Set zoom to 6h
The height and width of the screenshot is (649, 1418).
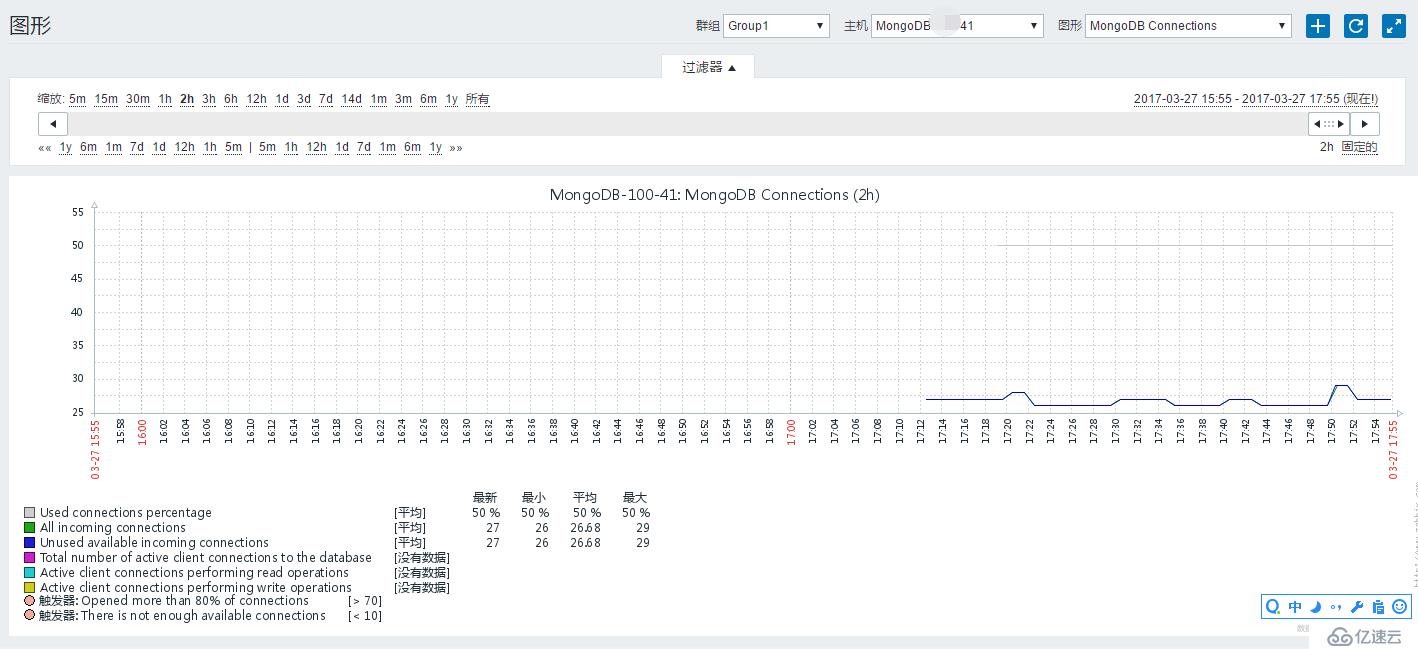pos(231,99)
